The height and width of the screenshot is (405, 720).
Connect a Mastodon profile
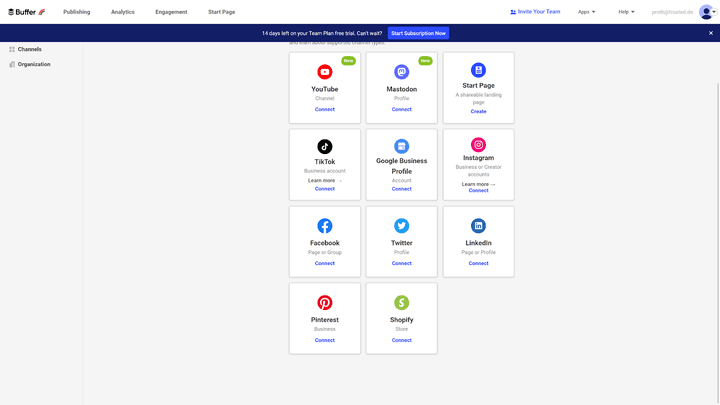[x=401, y=109]
